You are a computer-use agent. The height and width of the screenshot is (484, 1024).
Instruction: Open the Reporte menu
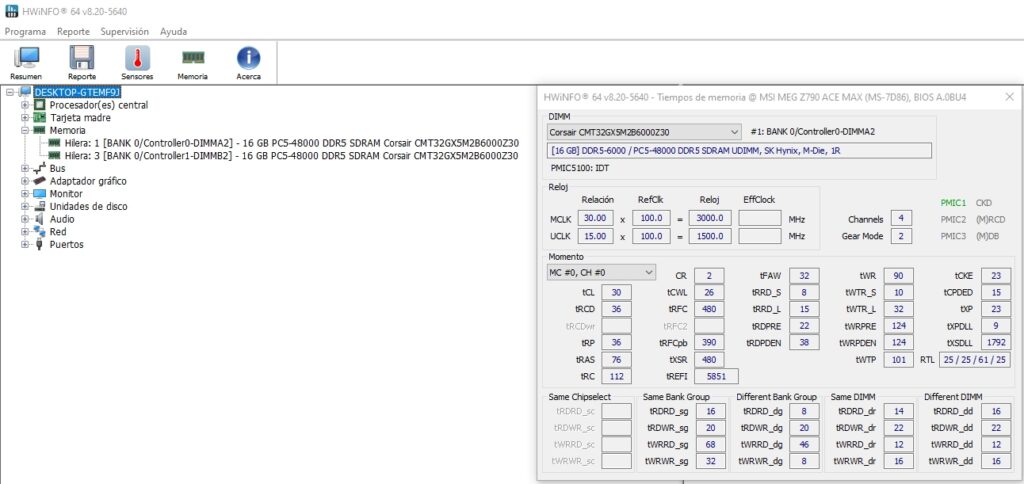pyautogui.click(x=73, y=31)
